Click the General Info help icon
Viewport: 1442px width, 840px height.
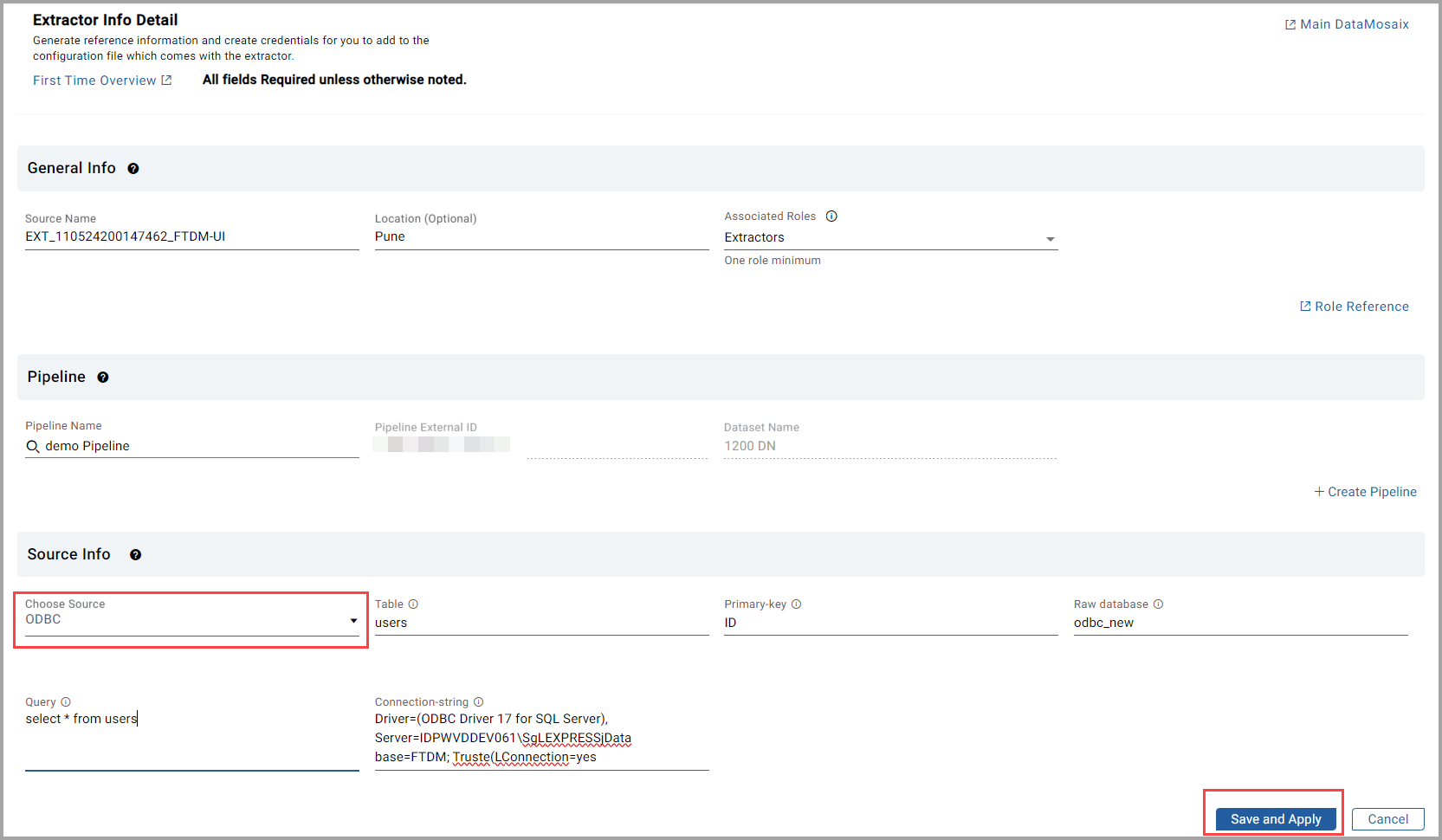click(133, 169)
